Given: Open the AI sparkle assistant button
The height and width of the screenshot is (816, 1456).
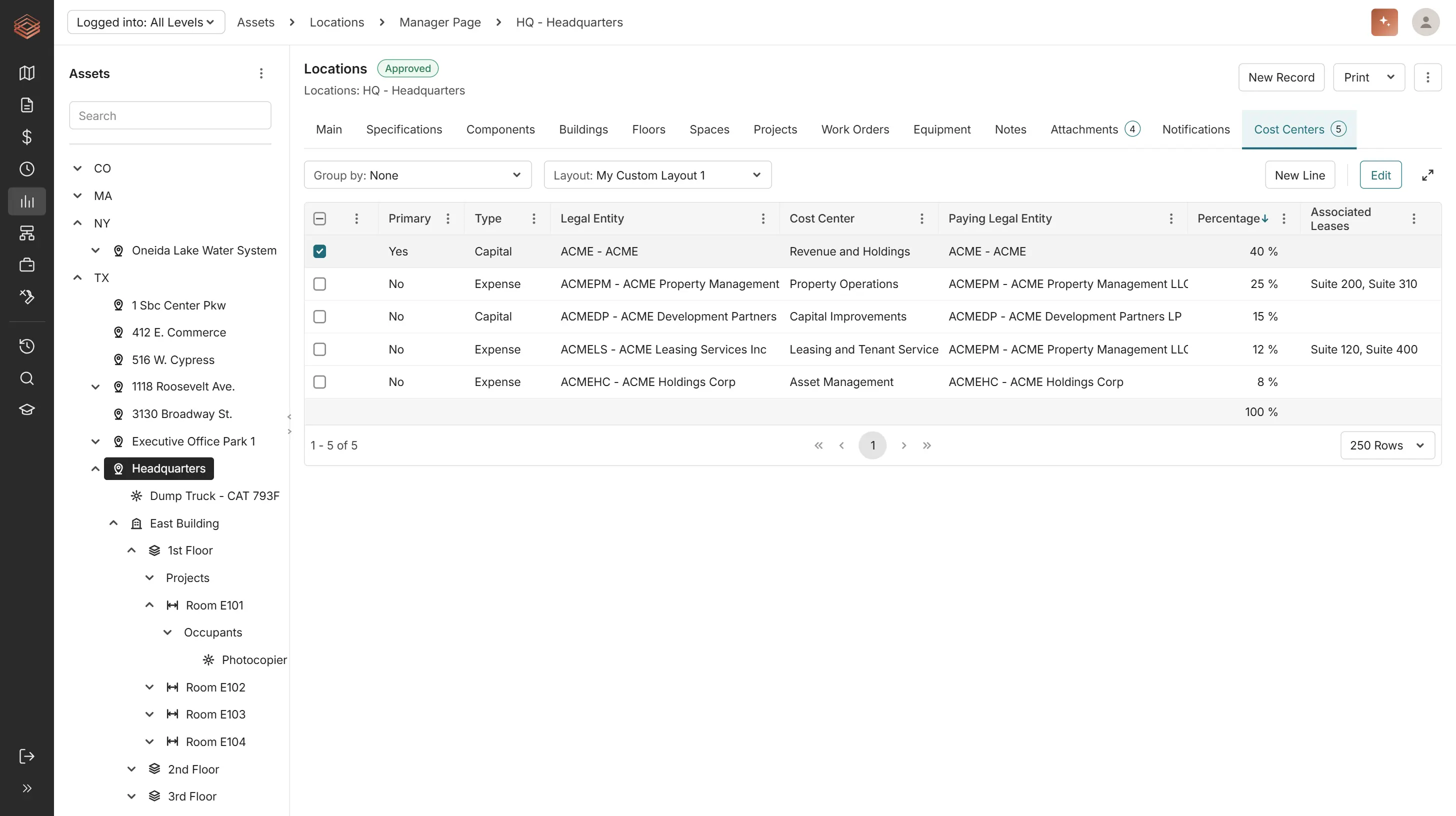Looking at the screenshot, I should coord(1384,22).
